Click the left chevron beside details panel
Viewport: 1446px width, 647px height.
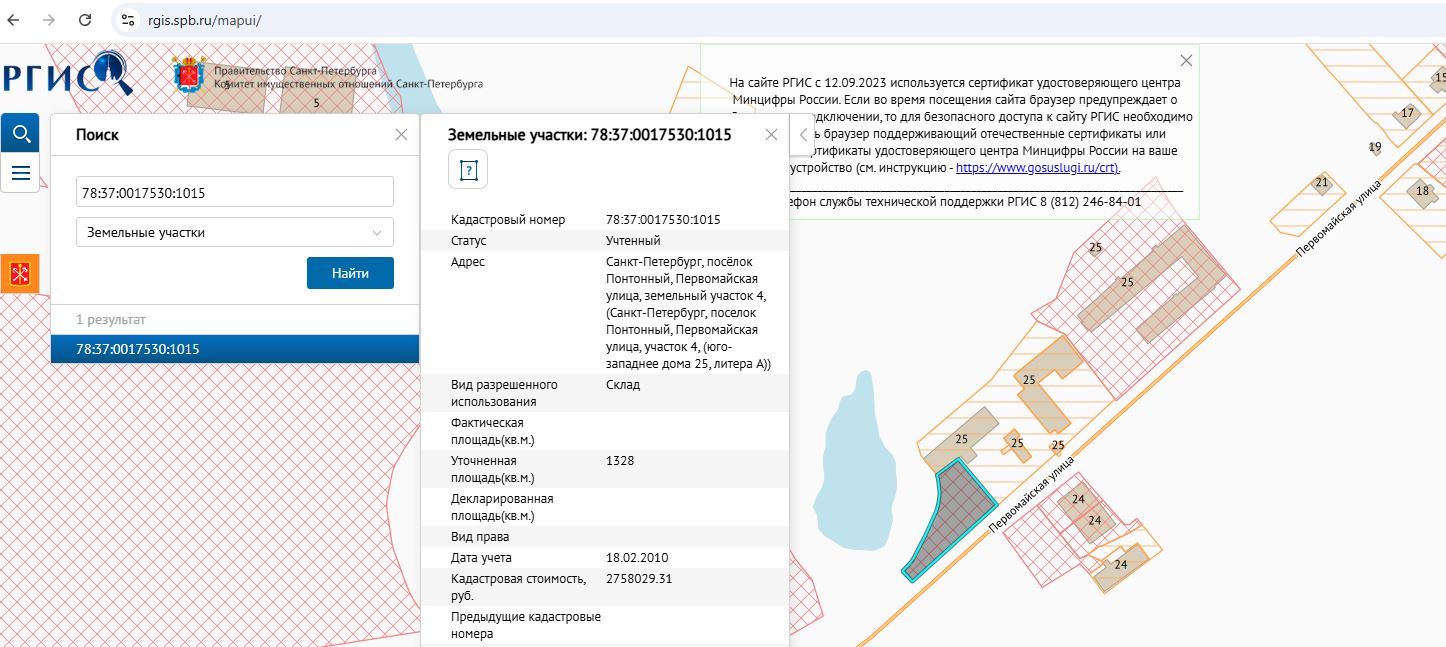pyautogui.click(x=803, y=134)
